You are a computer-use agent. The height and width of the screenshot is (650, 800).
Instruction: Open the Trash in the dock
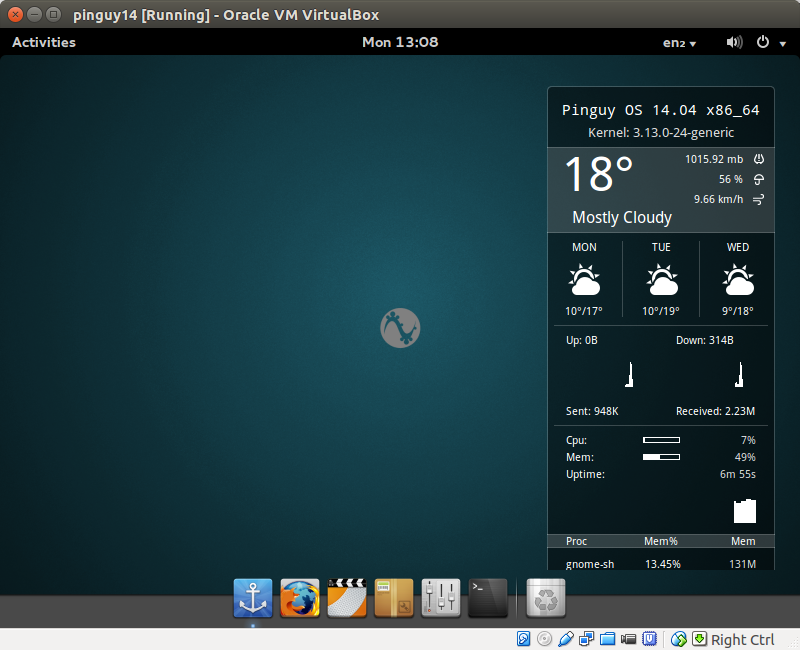[x=546, y=598]
